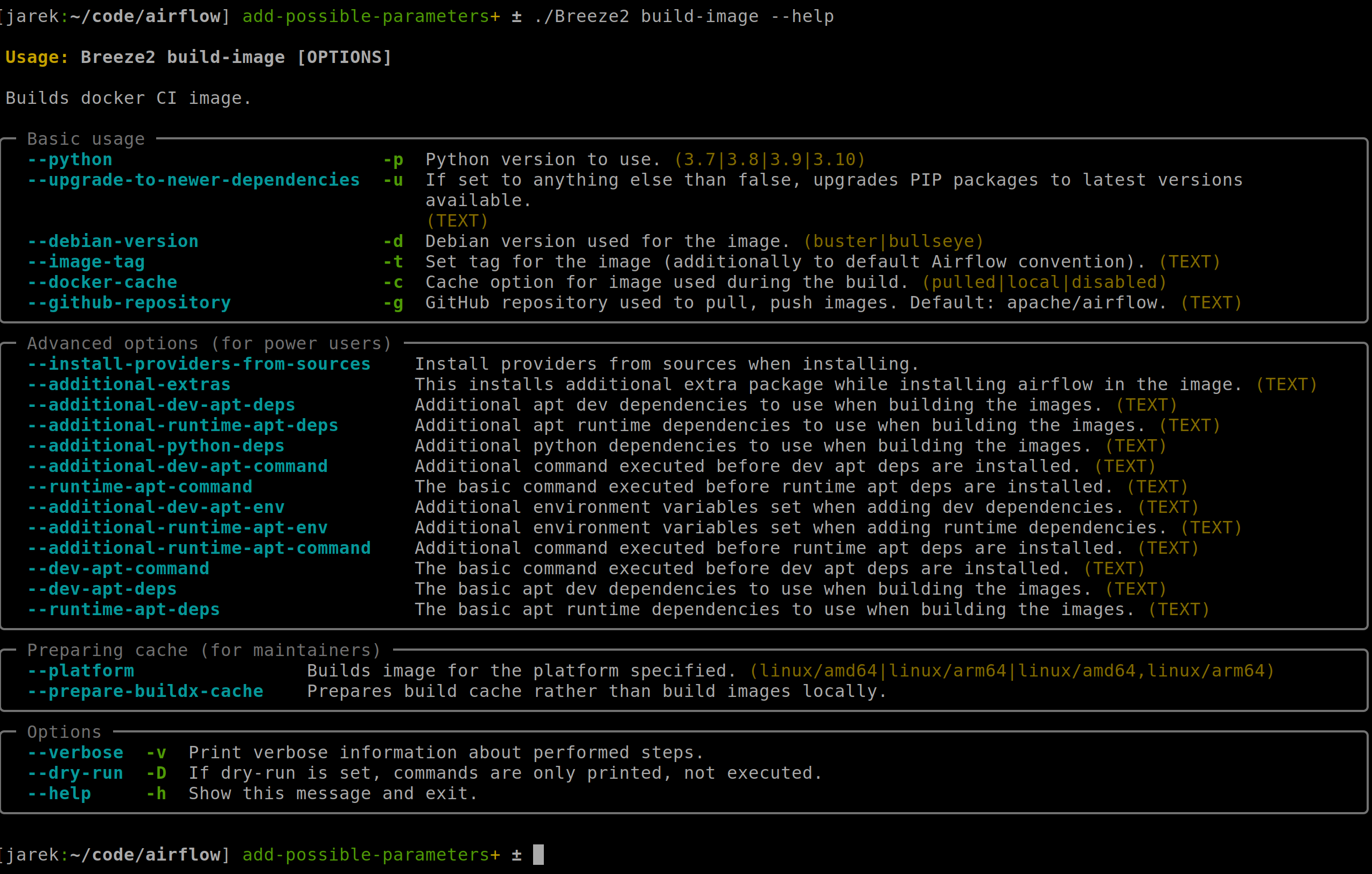Click the (buster|bullseye) choices text

(893, 242)
